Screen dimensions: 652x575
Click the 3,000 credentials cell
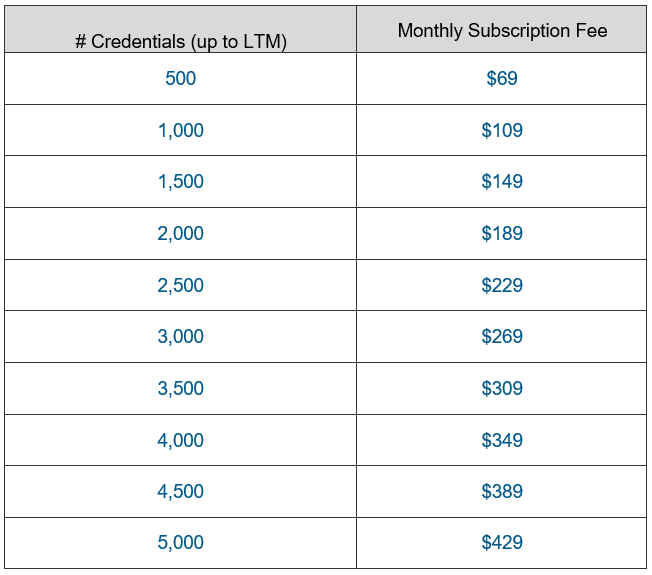point(180,336)
